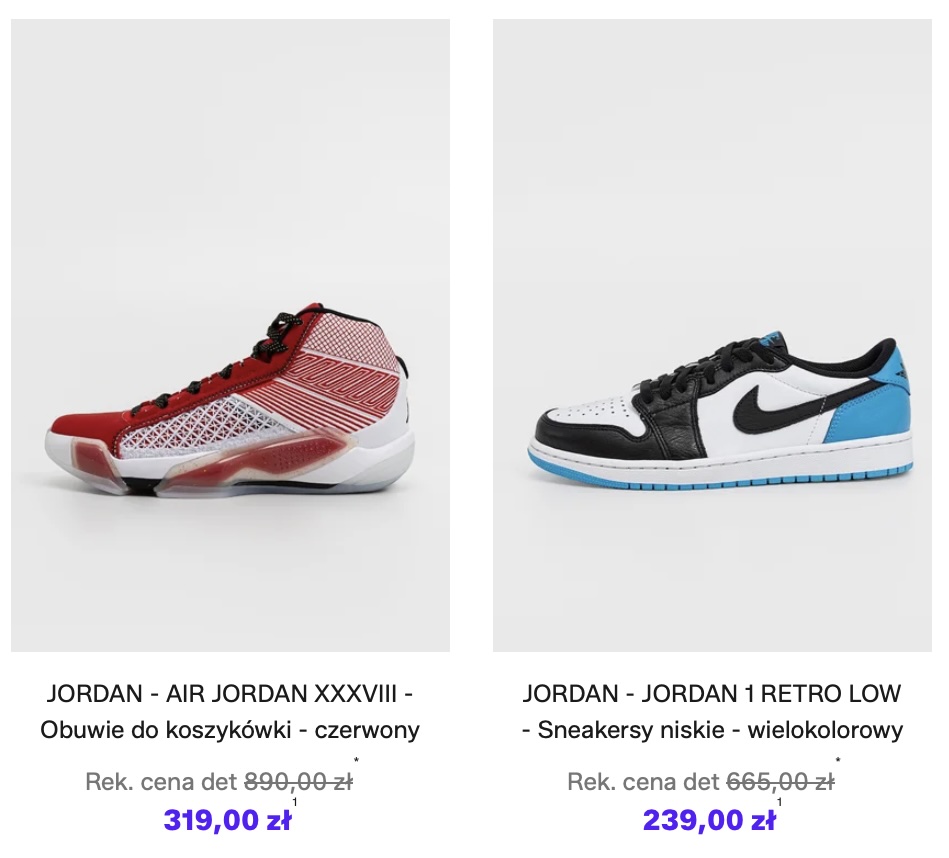Select the JORDAN - AIR JORDAN XXXVIII title
The height and width of the screenshot is (858, 949).
(230, 693)
